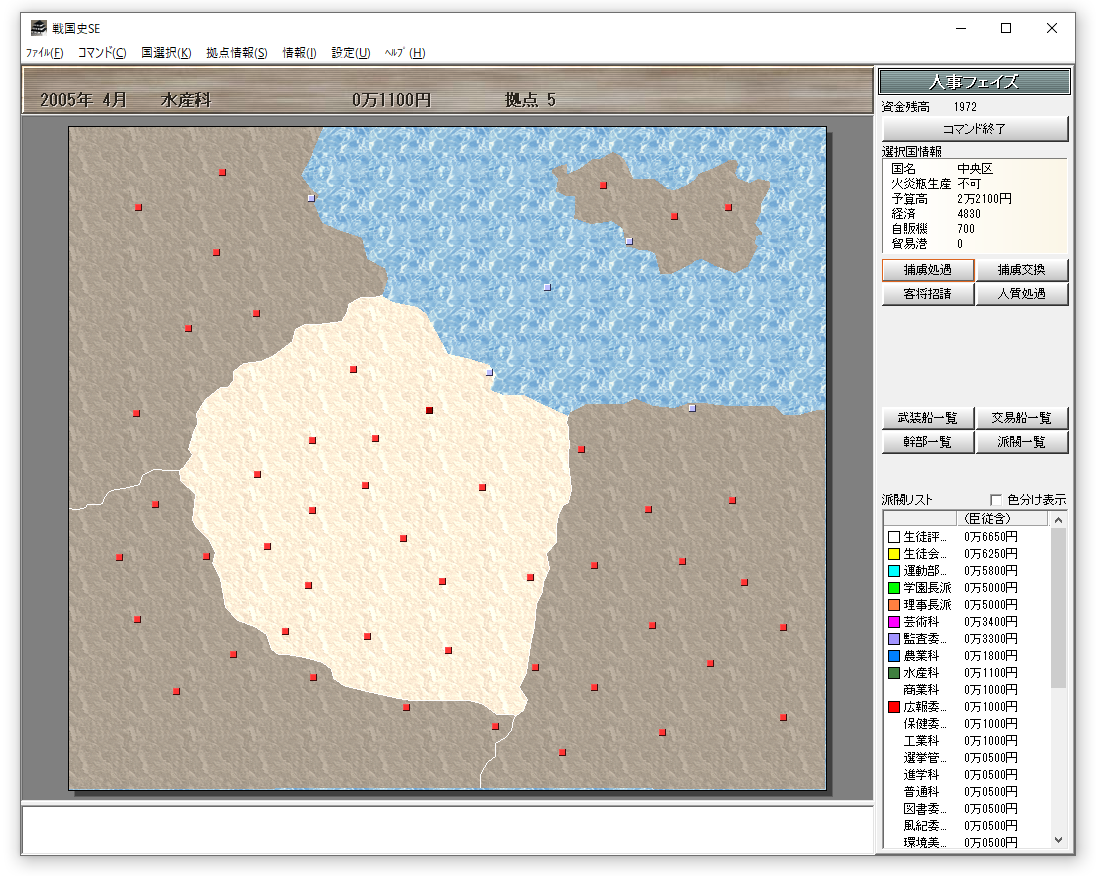This screenshot has width=1096, height=876.
Task: Pick the magenta 芸術科 color swatch
Action: [894, 622]
